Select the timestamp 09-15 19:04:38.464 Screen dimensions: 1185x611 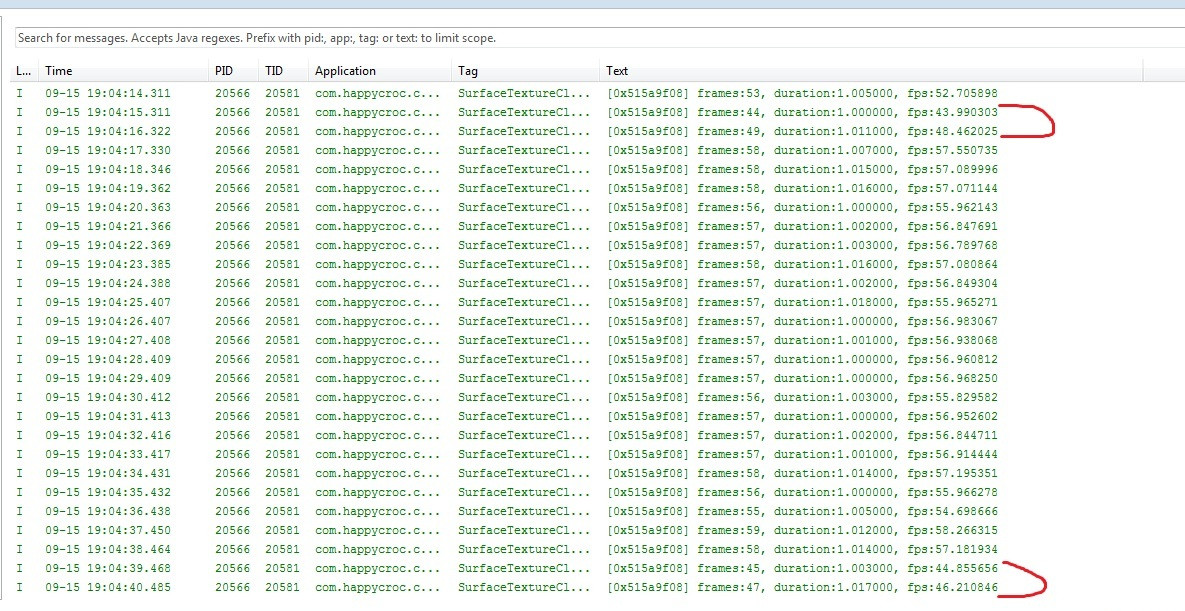click(x=107, y=549)
